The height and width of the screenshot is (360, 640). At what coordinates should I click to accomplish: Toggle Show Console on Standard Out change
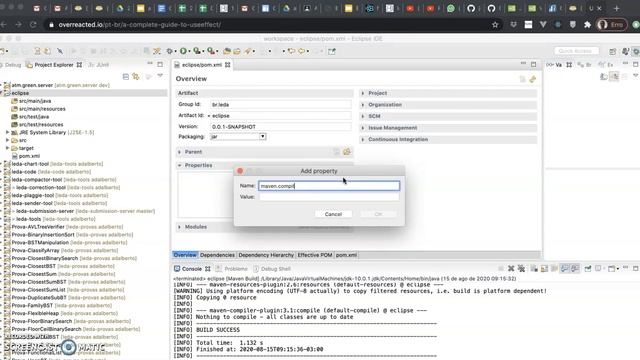click(x=564, y=268)
